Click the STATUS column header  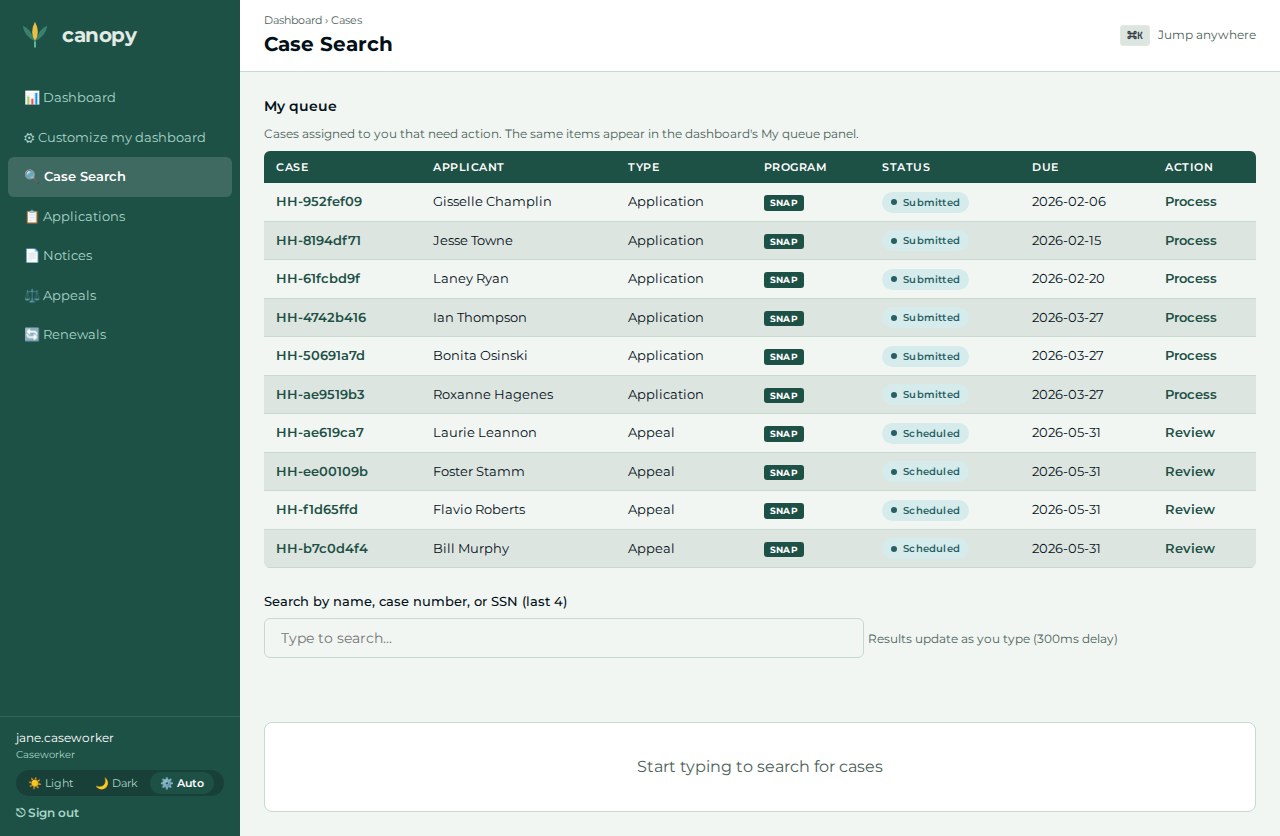coord(906,167)
